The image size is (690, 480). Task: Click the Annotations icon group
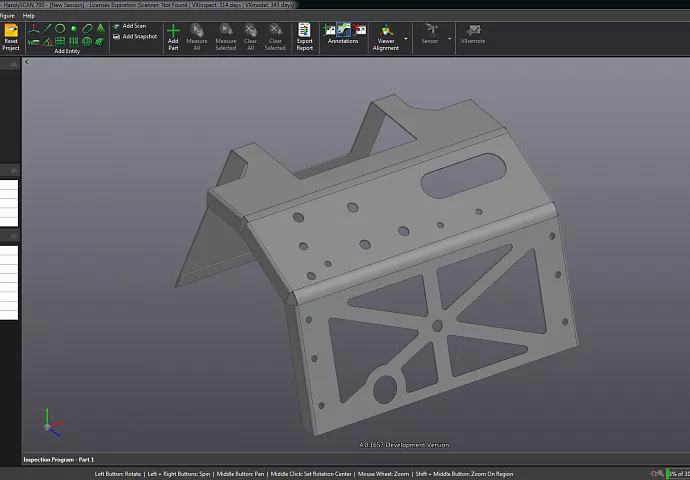343,30
